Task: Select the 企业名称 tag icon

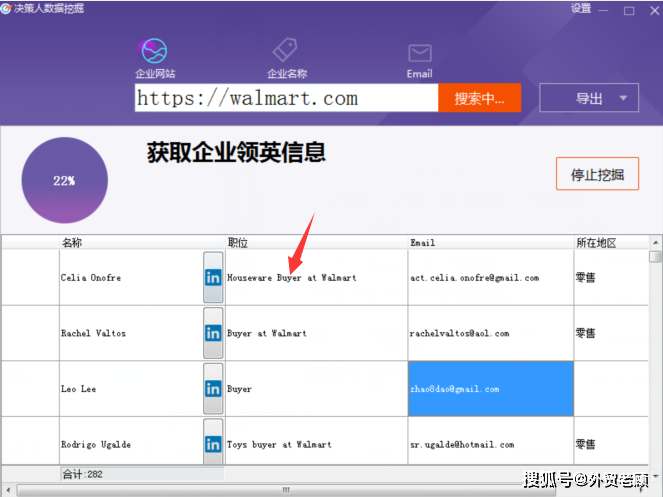Action: pyautogui.click(x=285, y=50)
